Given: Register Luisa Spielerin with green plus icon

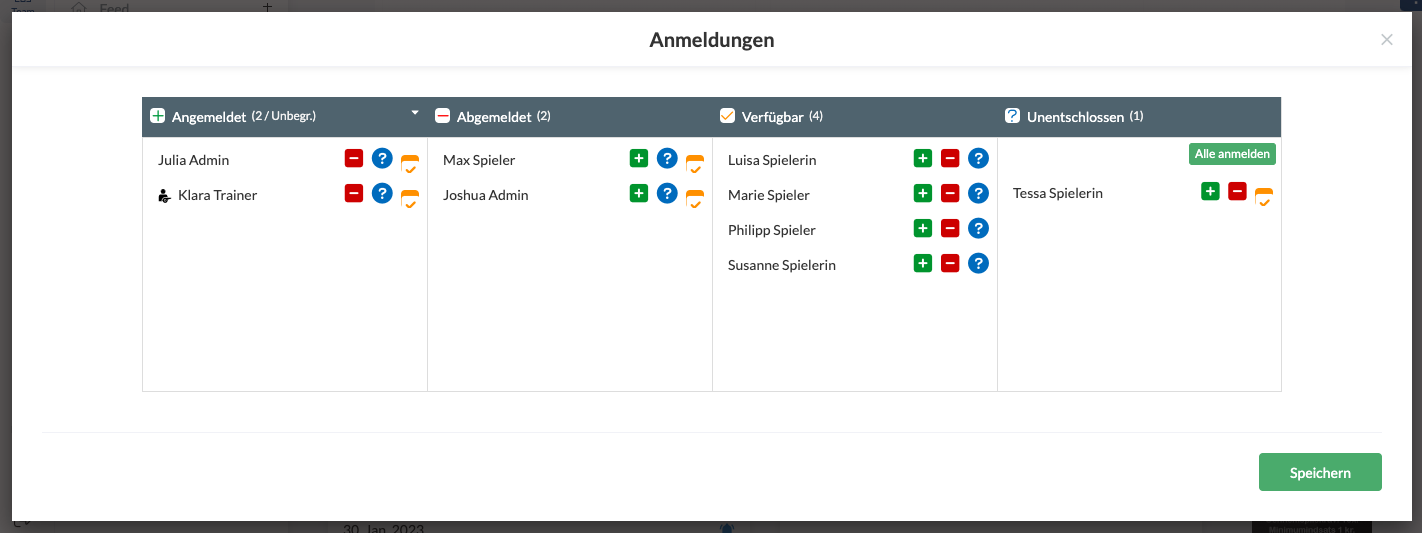Looking at the screenshot, I should 923,158.
